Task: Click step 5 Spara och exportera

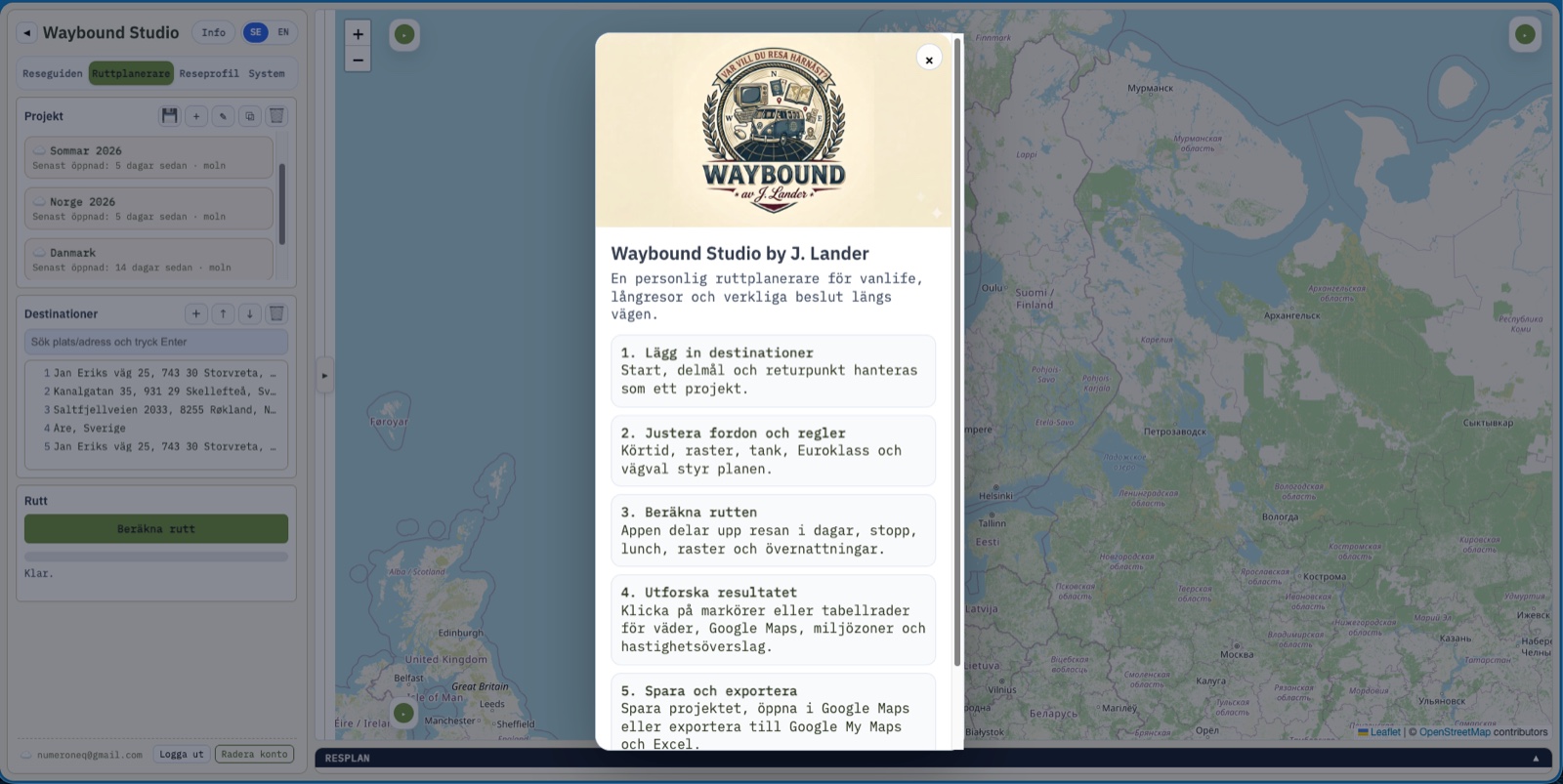Action: pos(774,714)
